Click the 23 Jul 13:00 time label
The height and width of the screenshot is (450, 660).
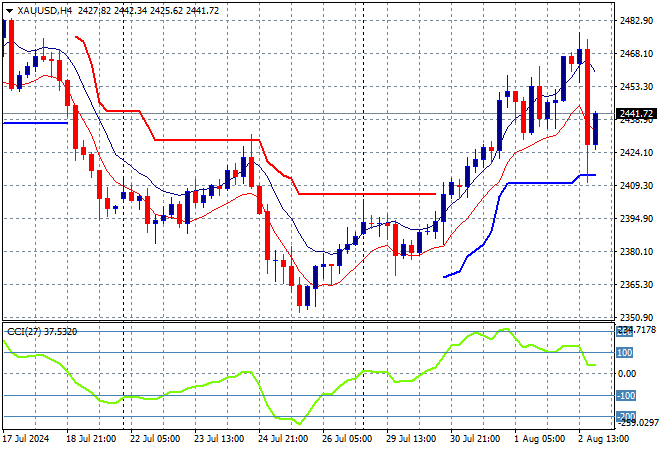pyautogui.click(x=219, y=439)
